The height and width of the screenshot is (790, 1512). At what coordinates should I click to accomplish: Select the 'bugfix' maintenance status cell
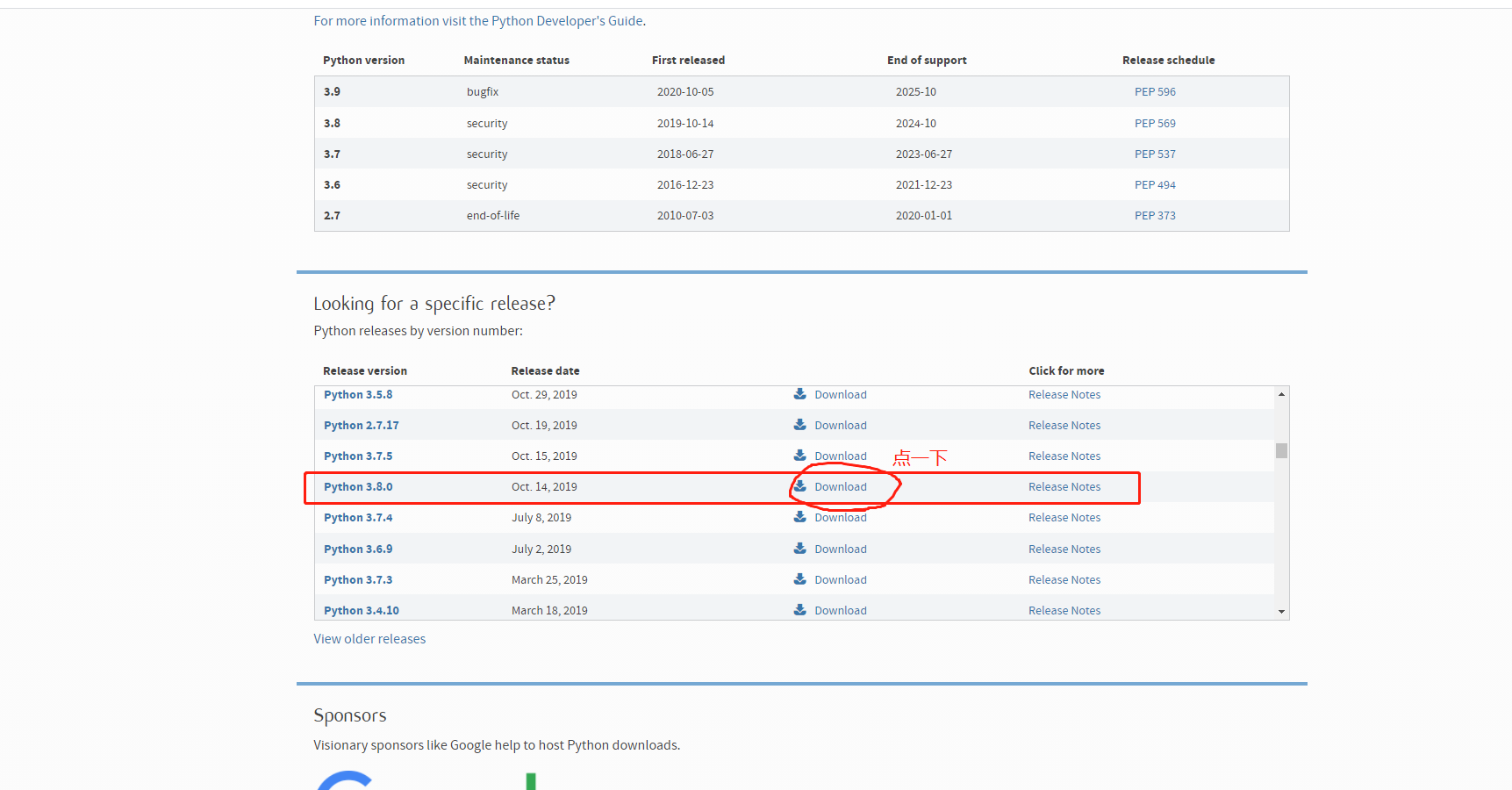point(483,91)
